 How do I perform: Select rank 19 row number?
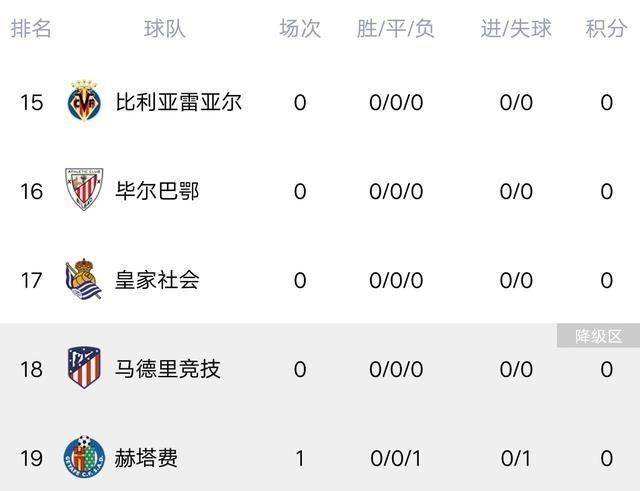point(31,458)
